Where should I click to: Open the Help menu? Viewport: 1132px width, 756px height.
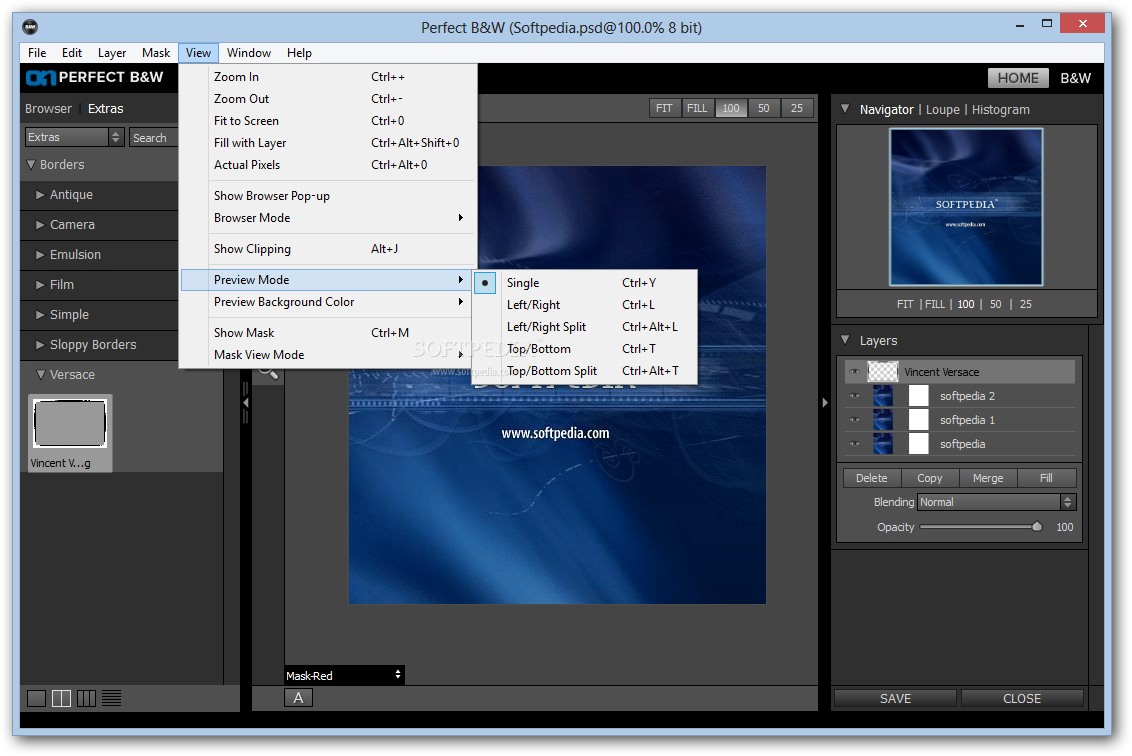click(x=299, y=53)
